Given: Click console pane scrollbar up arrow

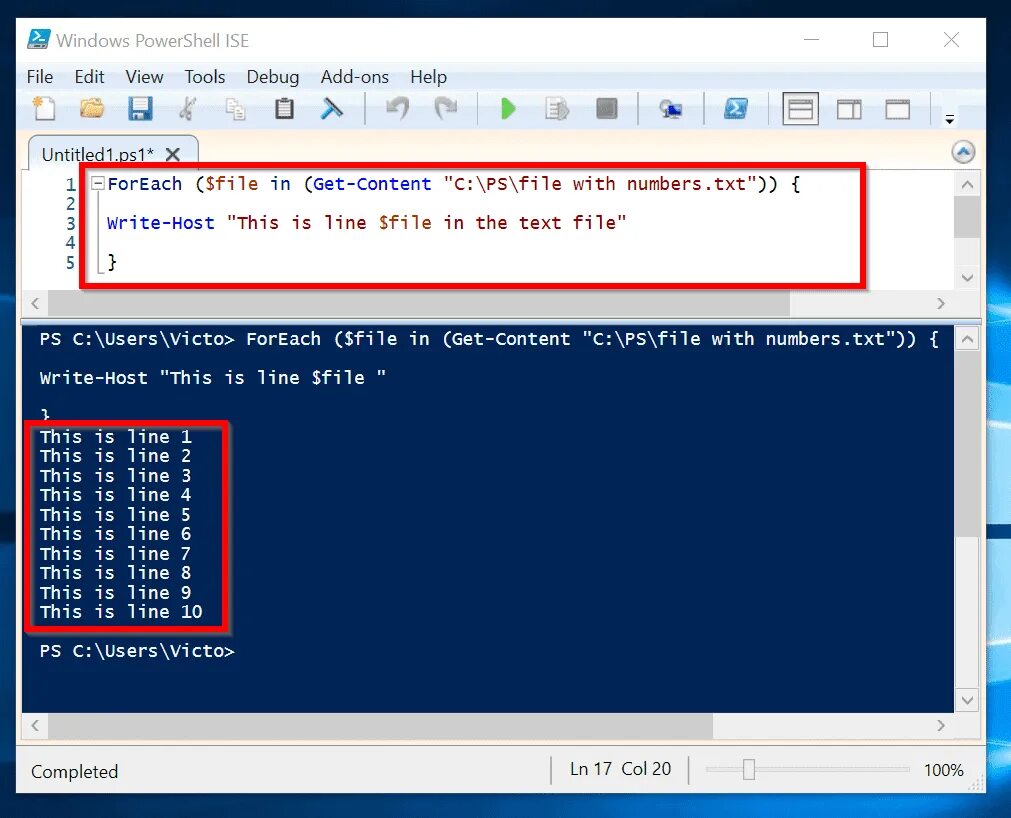Looking at the screenshot, I should pos(967,339).
